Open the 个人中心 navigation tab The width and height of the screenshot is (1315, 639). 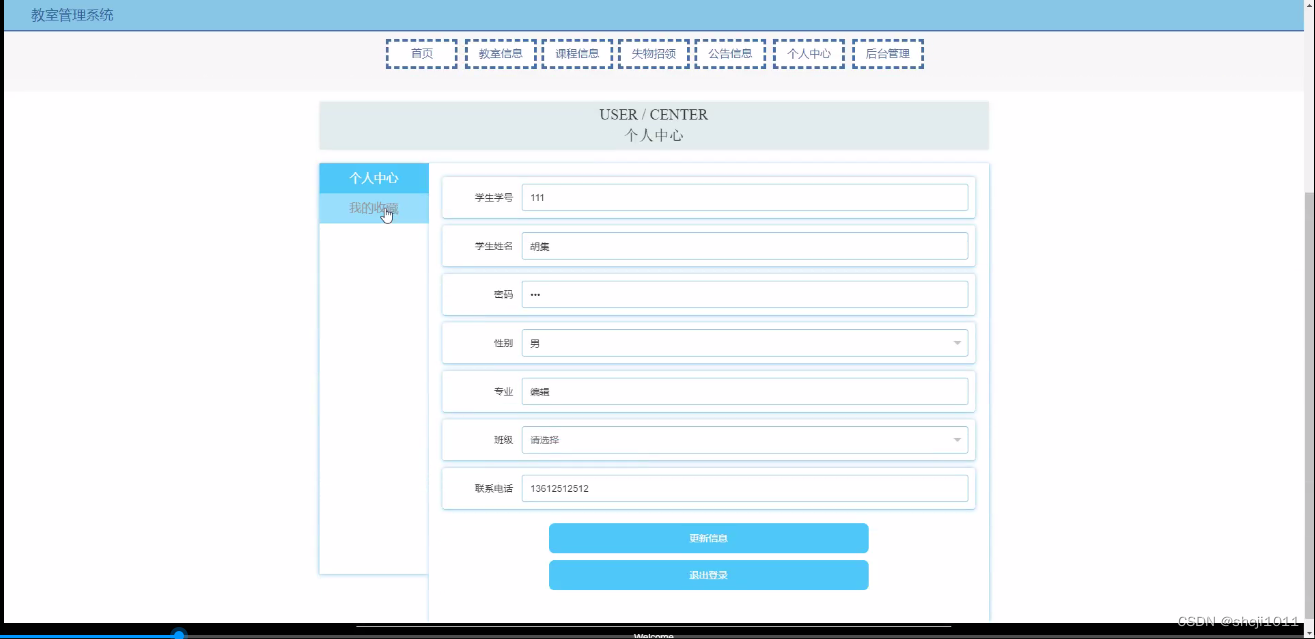click(x=808, y=53)
